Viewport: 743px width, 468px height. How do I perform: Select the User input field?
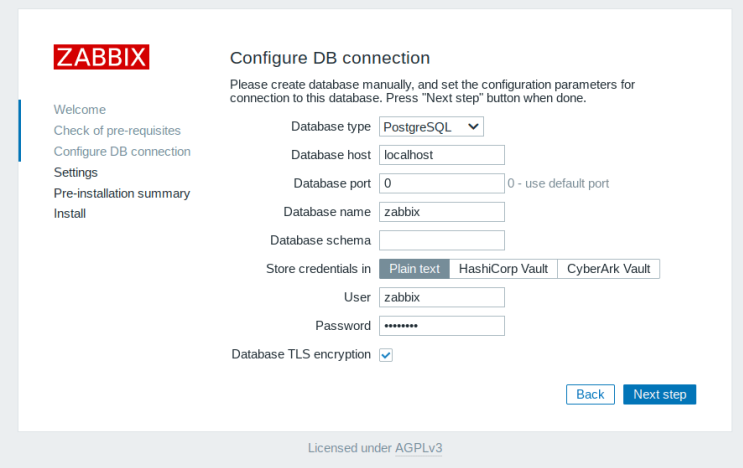[x=441, y=297]
